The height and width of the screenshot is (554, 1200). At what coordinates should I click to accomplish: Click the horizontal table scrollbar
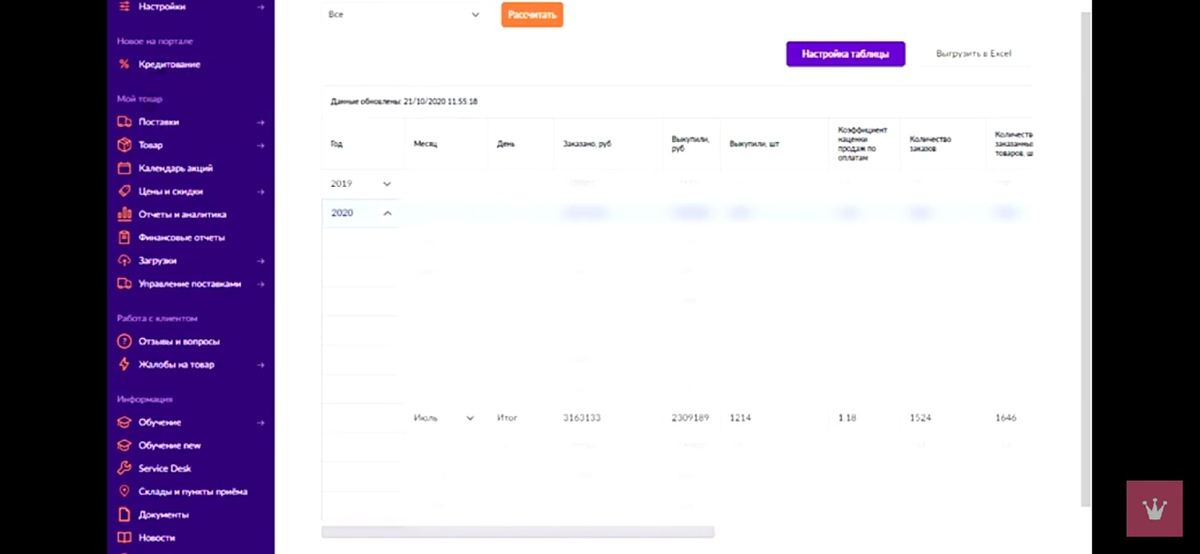point(518,532)
